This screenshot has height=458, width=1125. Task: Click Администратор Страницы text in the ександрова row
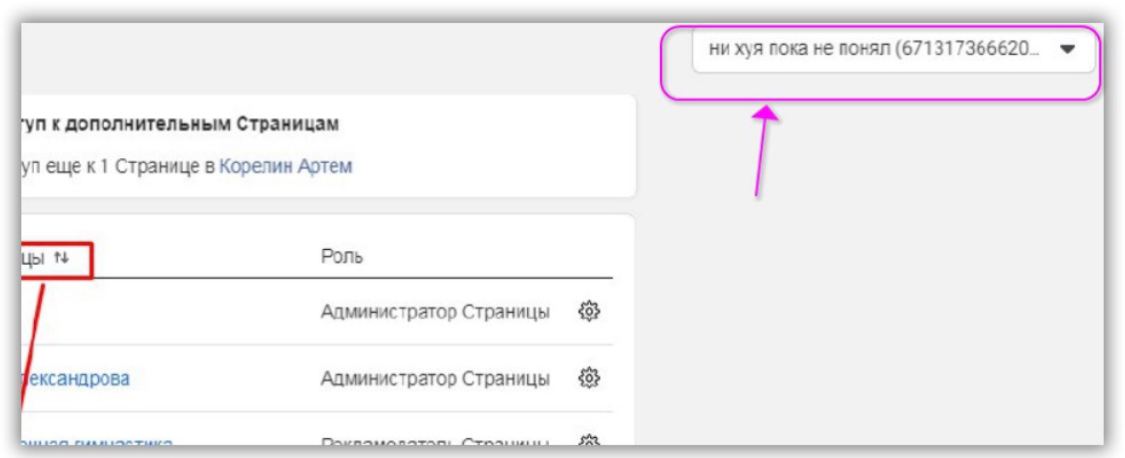[x=435, y=378]
